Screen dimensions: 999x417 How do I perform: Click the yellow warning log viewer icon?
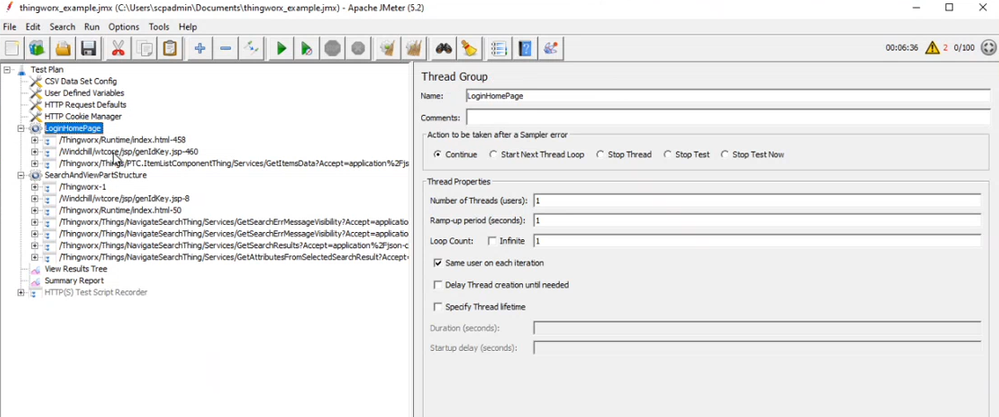(932, 48)
